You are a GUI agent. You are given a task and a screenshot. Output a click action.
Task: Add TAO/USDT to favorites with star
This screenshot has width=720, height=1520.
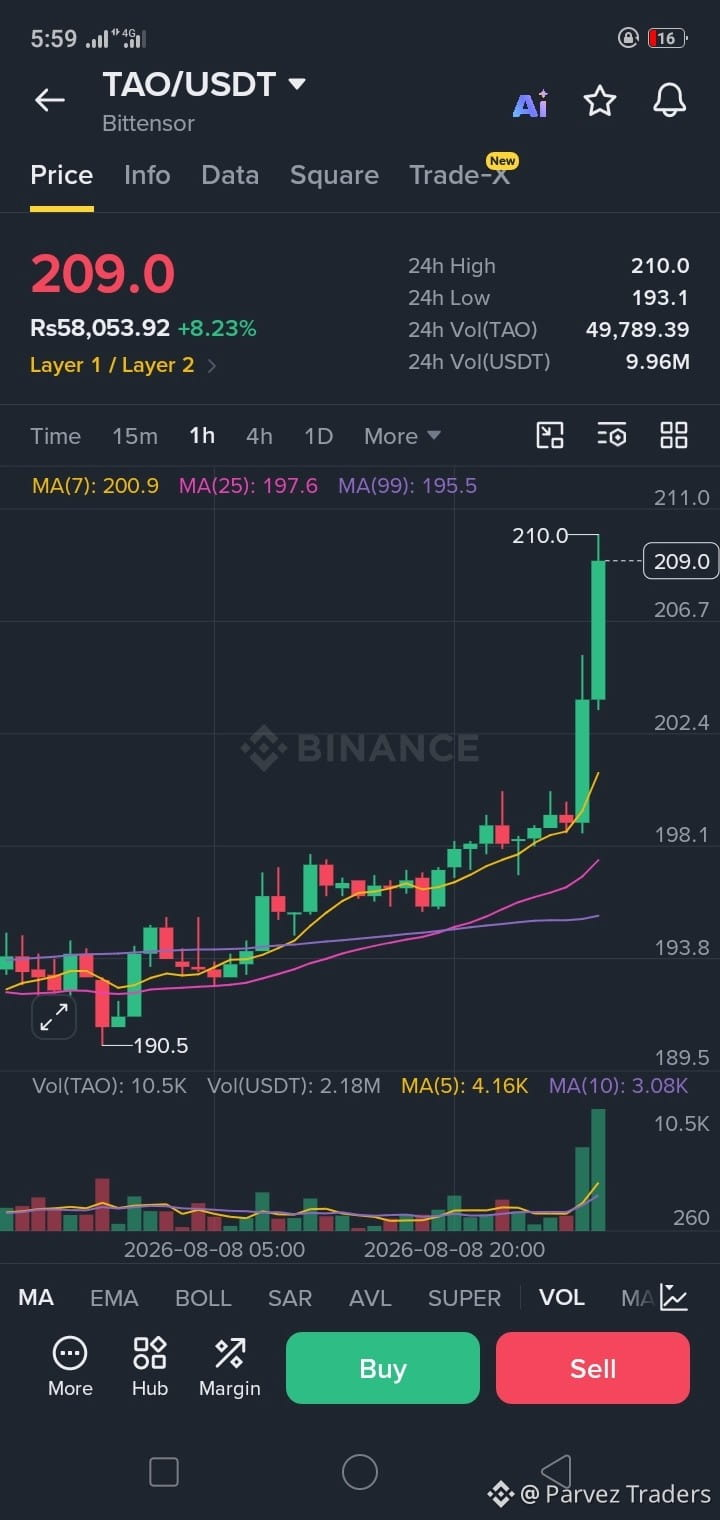(600, 100)
